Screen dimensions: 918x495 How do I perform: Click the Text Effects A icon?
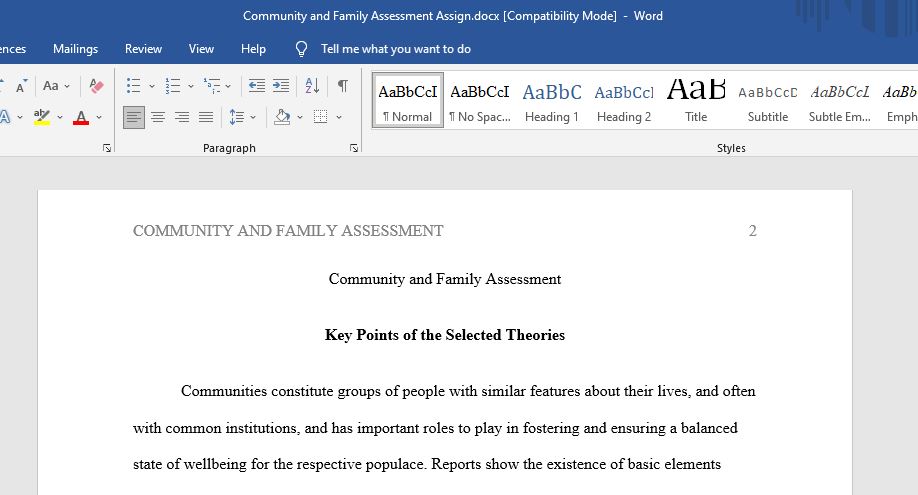click(x=5, y=117)
